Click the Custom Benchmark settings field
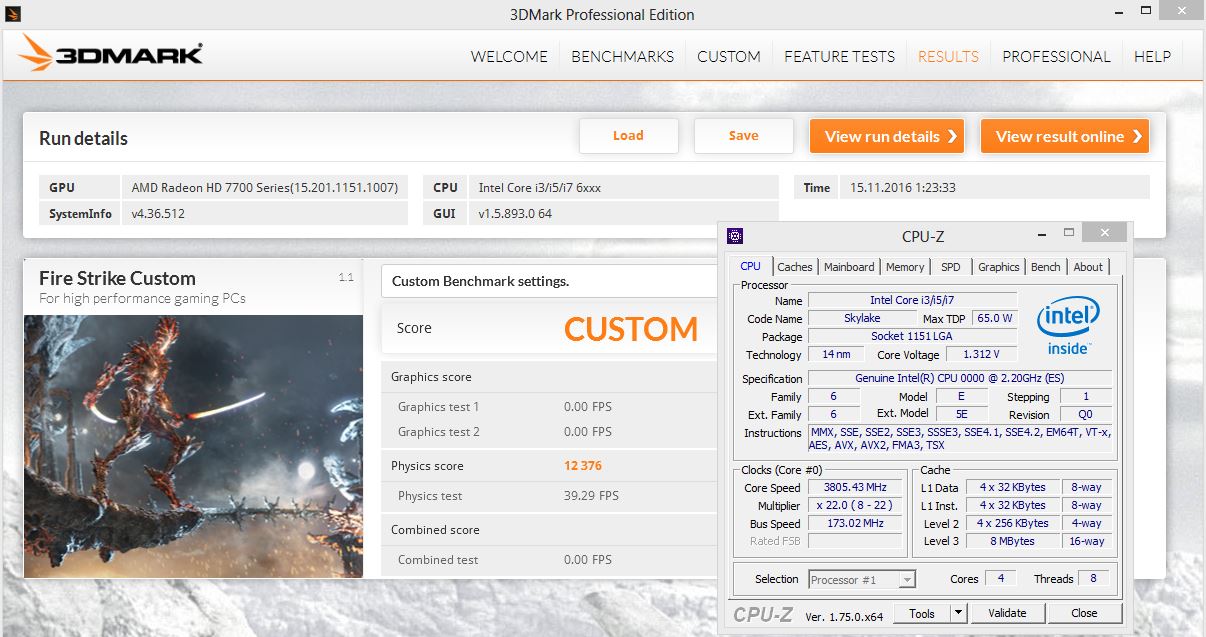 tap(550, 281)
